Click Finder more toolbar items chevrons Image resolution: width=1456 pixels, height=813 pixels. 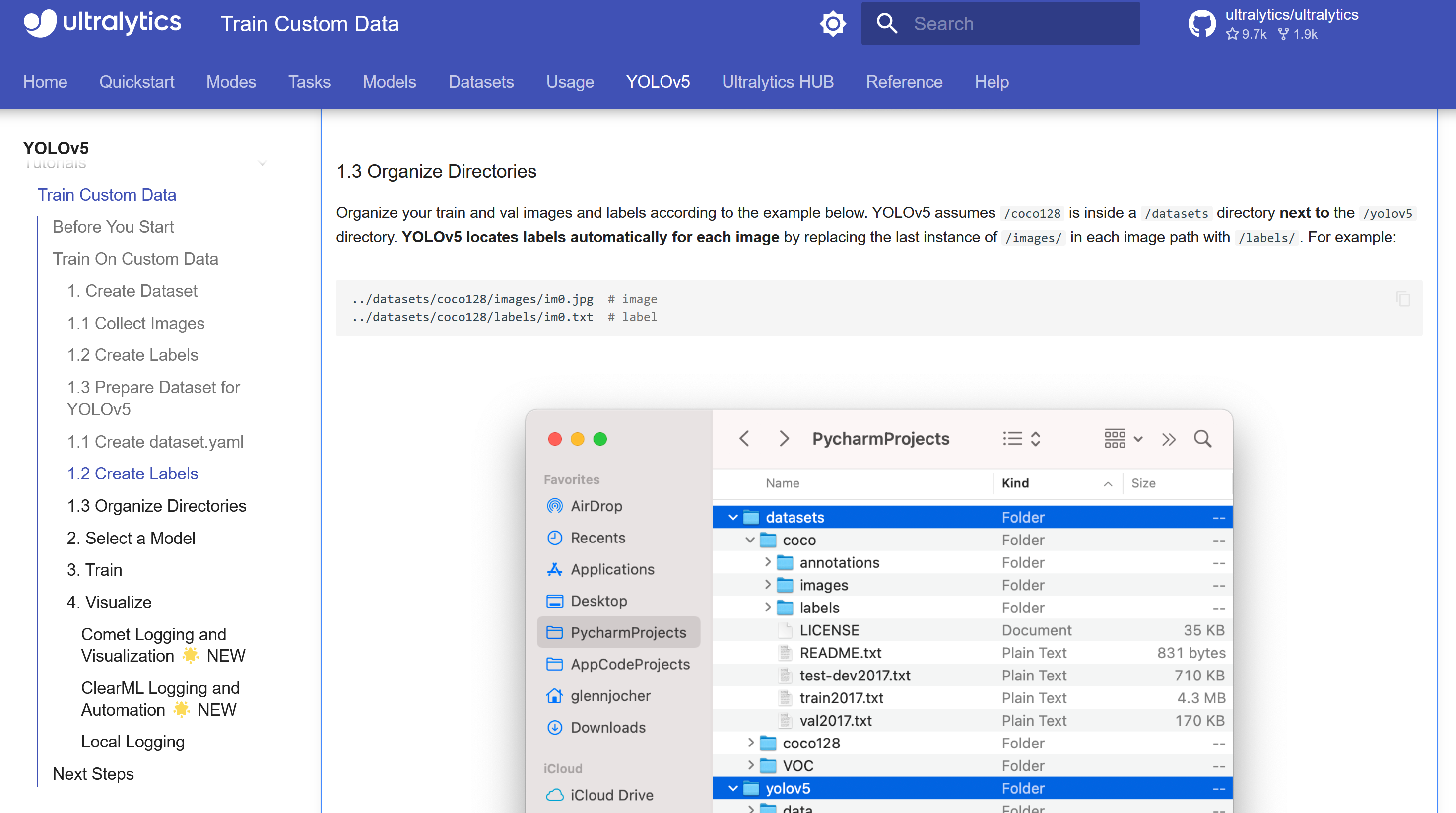[1169, 439]
